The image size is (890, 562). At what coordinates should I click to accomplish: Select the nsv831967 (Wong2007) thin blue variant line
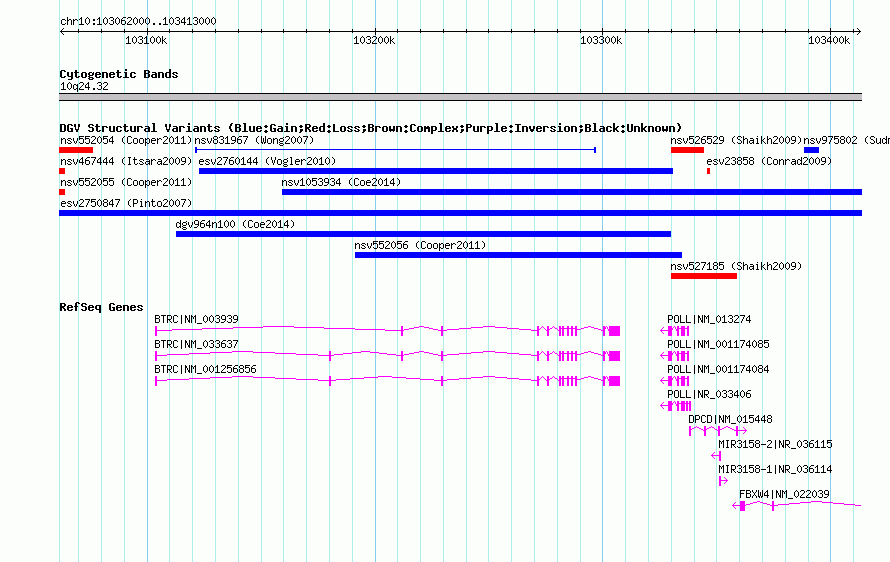pos(395,150)
